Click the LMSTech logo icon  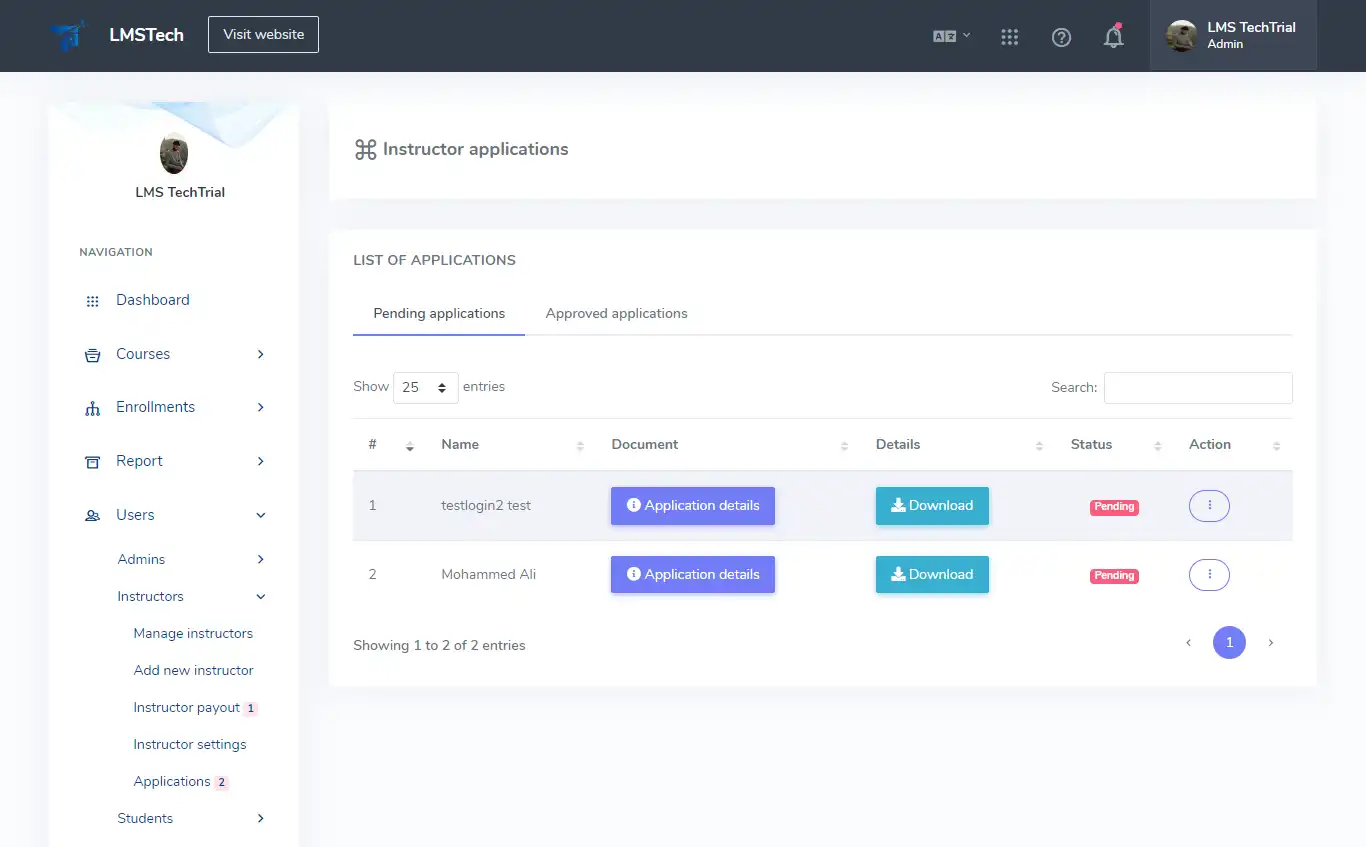(66, 34)
